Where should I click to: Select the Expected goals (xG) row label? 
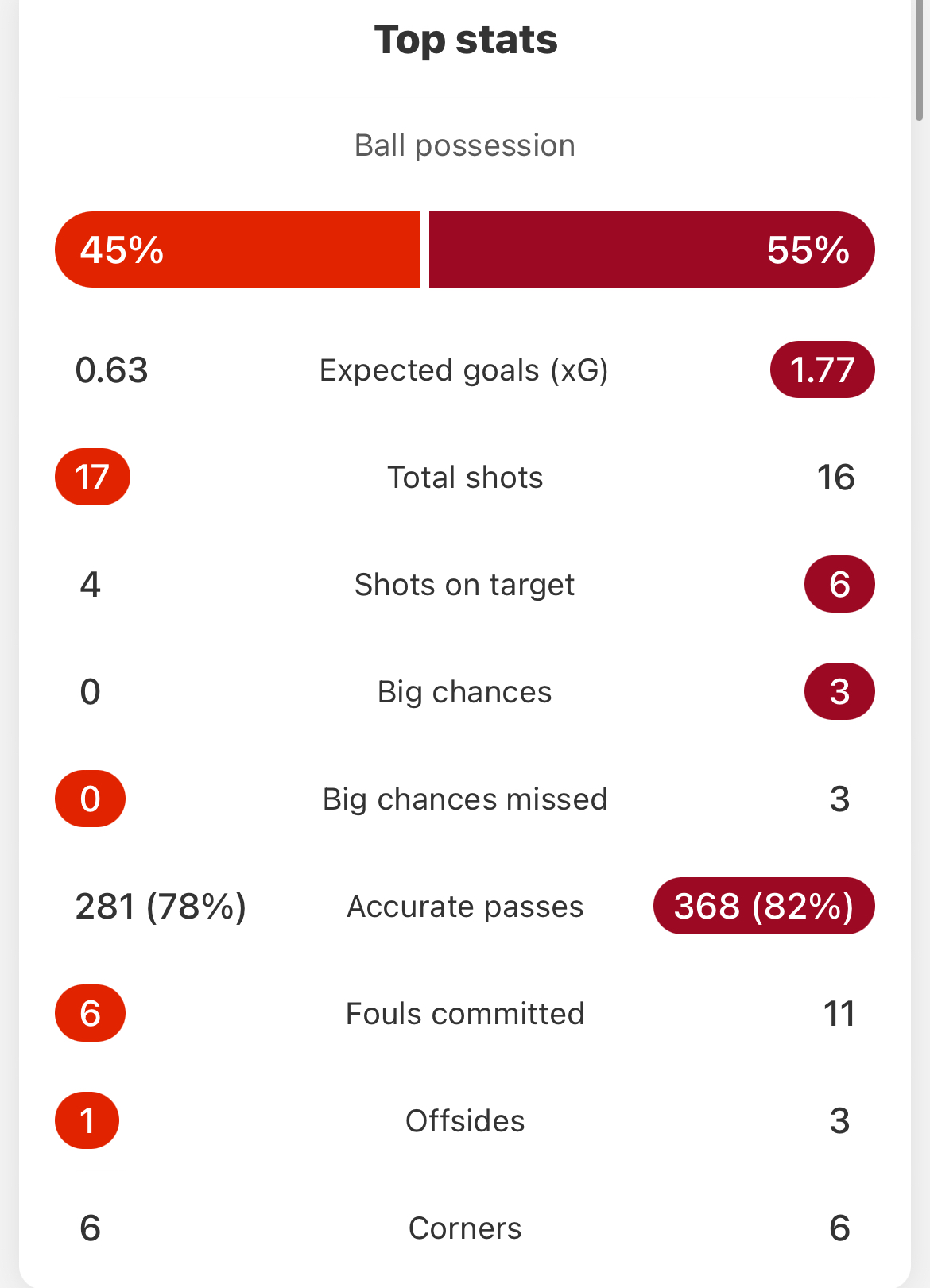point(464,370)
